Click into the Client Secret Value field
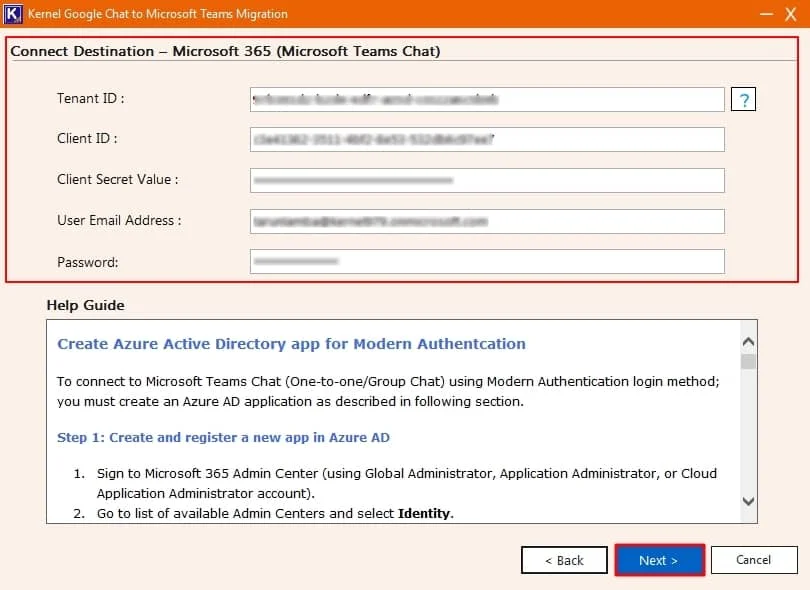This screenshot has height=590, width=810. [487, 180]
